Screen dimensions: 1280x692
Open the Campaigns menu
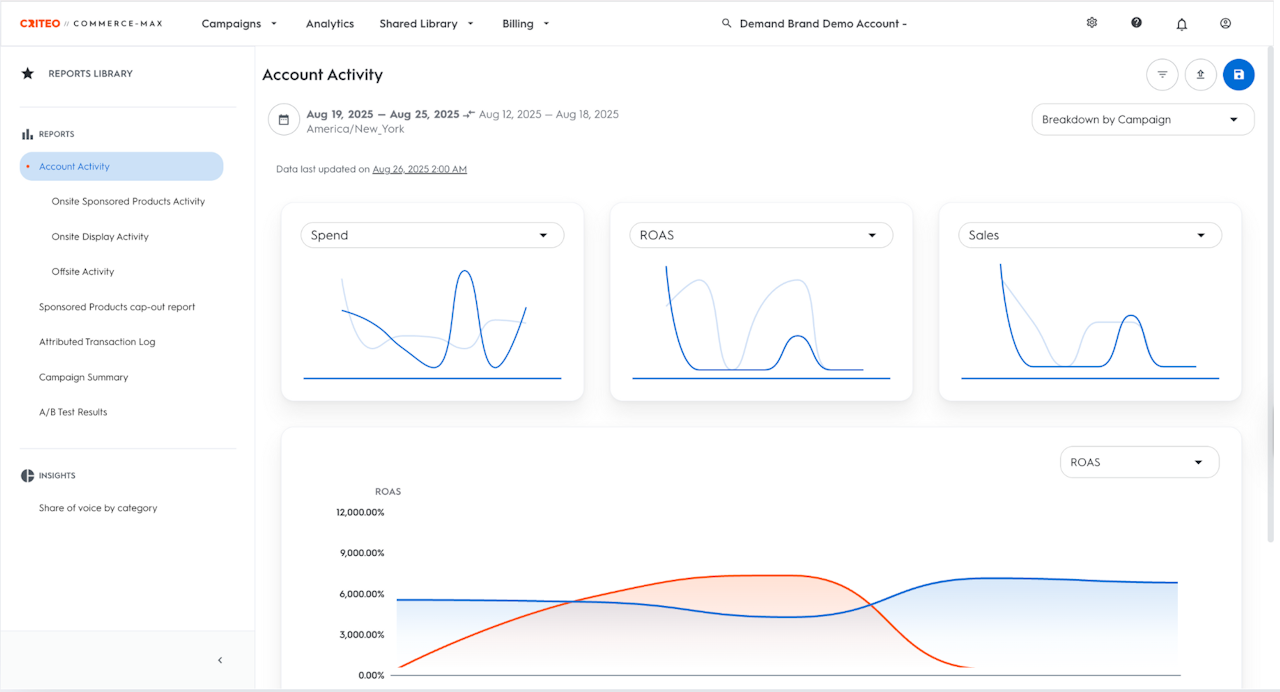(239, 24)
